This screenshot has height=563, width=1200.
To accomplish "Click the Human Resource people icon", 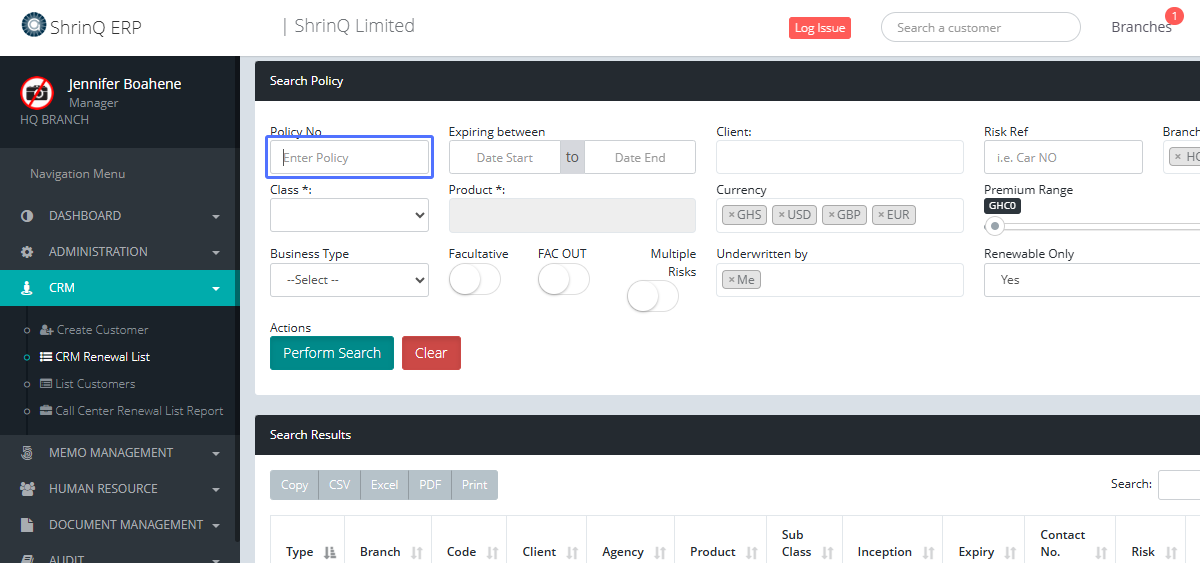I will tap(27, 489).
